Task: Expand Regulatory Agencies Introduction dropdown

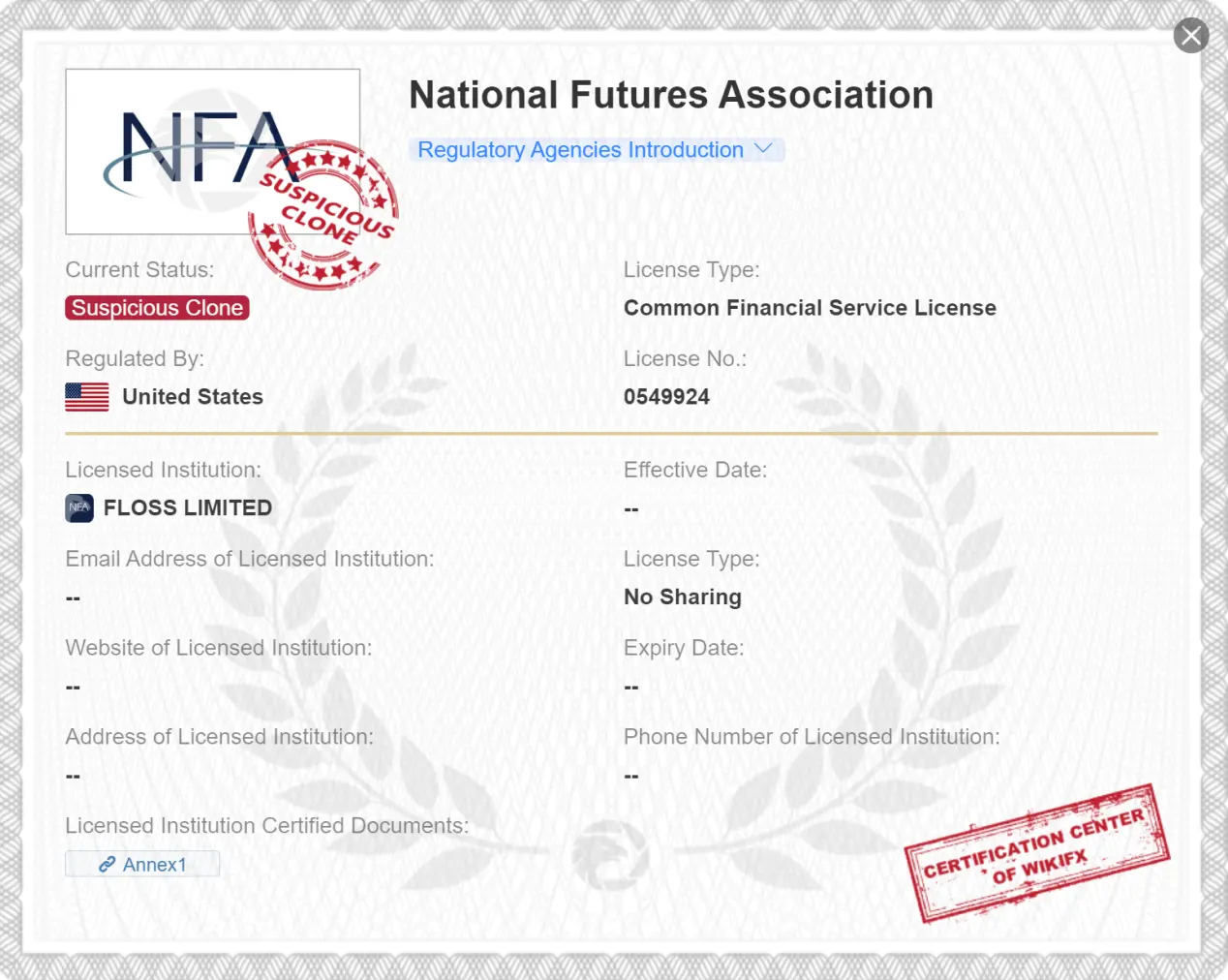Action: (581, 150)
